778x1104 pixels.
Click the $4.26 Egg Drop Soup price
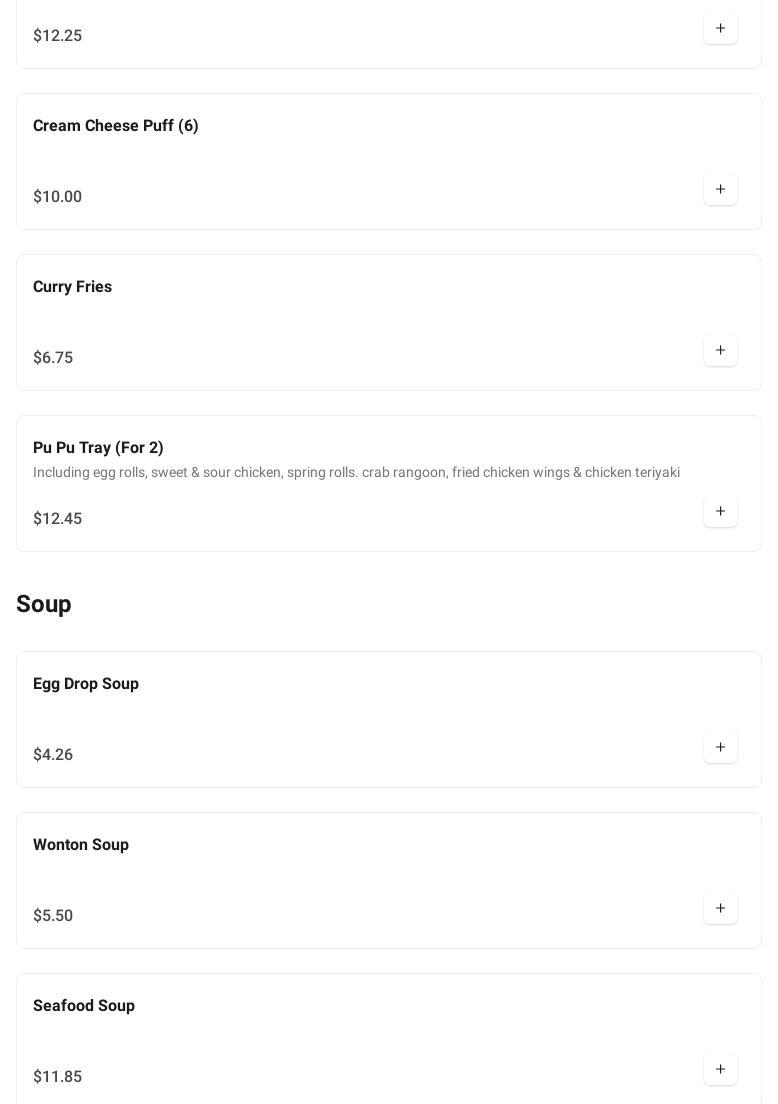[53, 755]
